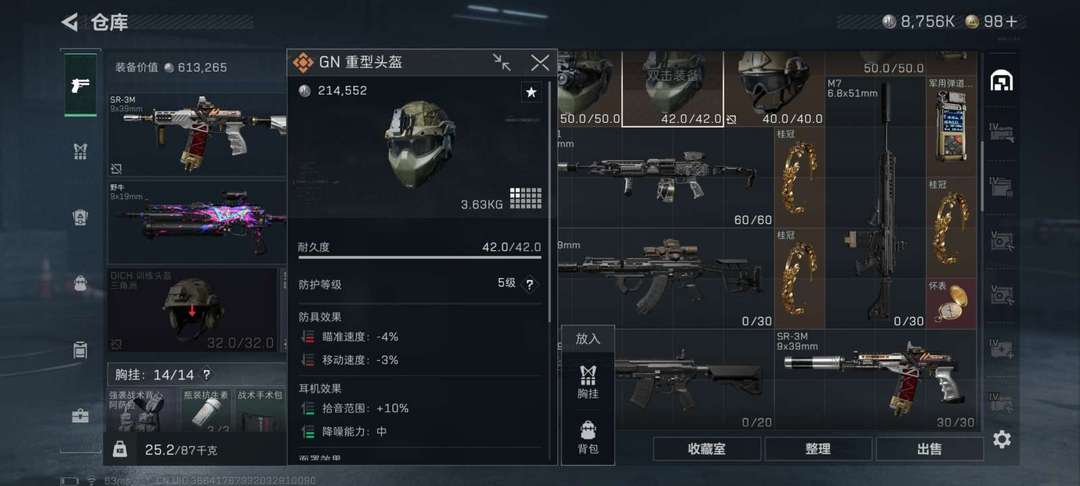Collapse the item detail panel with the arrows icon

pyautogui.click(x=502, y=63)
